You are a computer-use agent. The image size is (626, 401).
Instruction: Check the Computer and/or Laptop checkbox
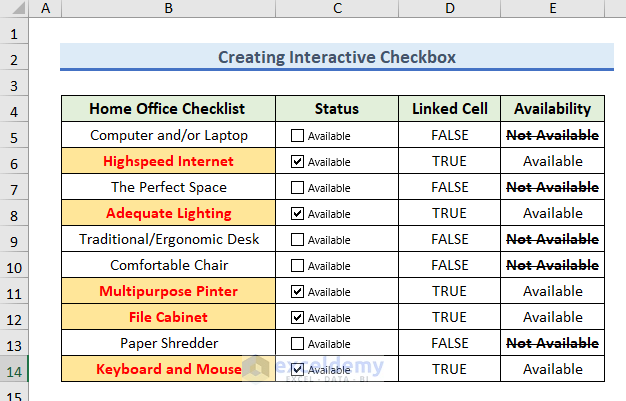(298, 135)
